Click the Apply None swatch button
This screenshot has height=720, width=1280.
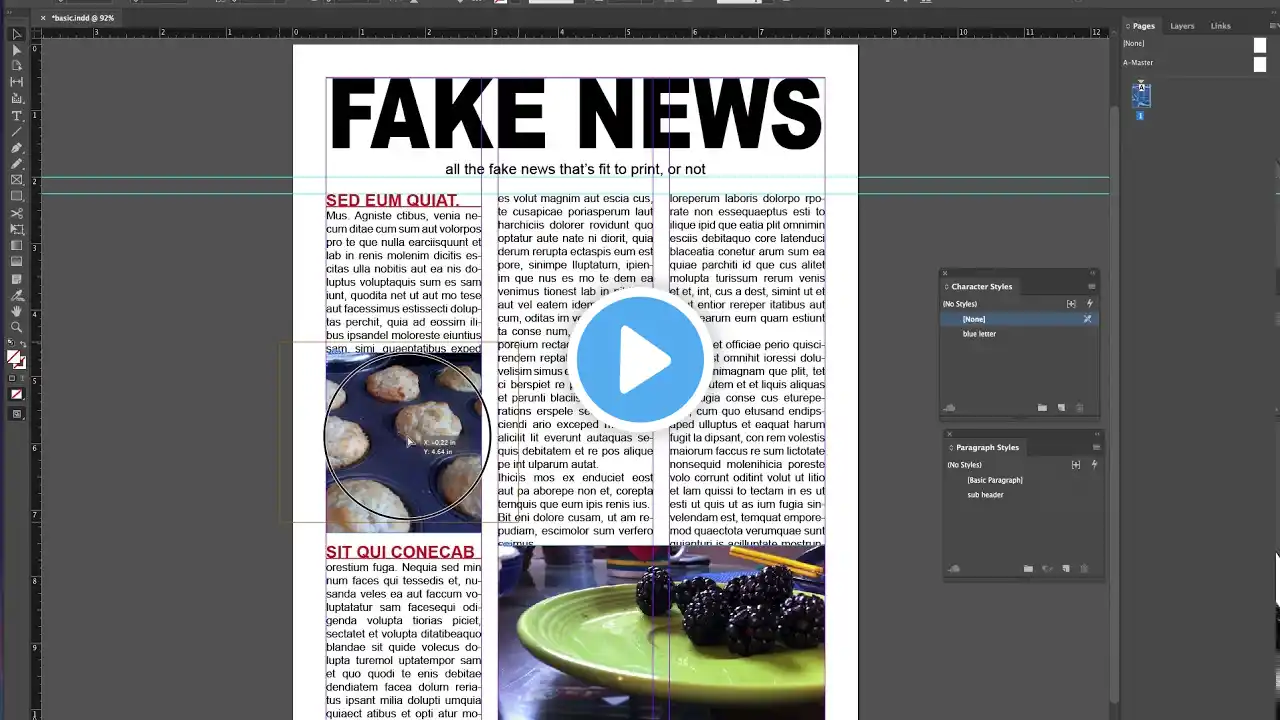pyautogui.click(x=17, y=394)
